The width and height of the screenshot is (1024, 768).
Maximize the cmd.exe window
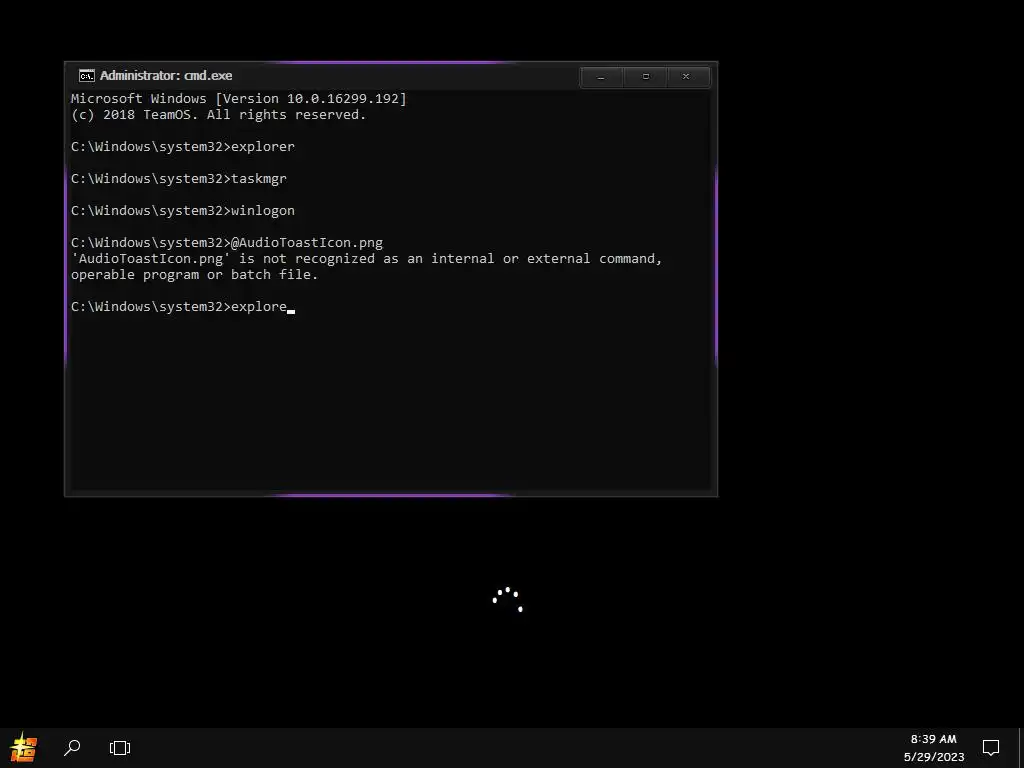tap(645, 77)
